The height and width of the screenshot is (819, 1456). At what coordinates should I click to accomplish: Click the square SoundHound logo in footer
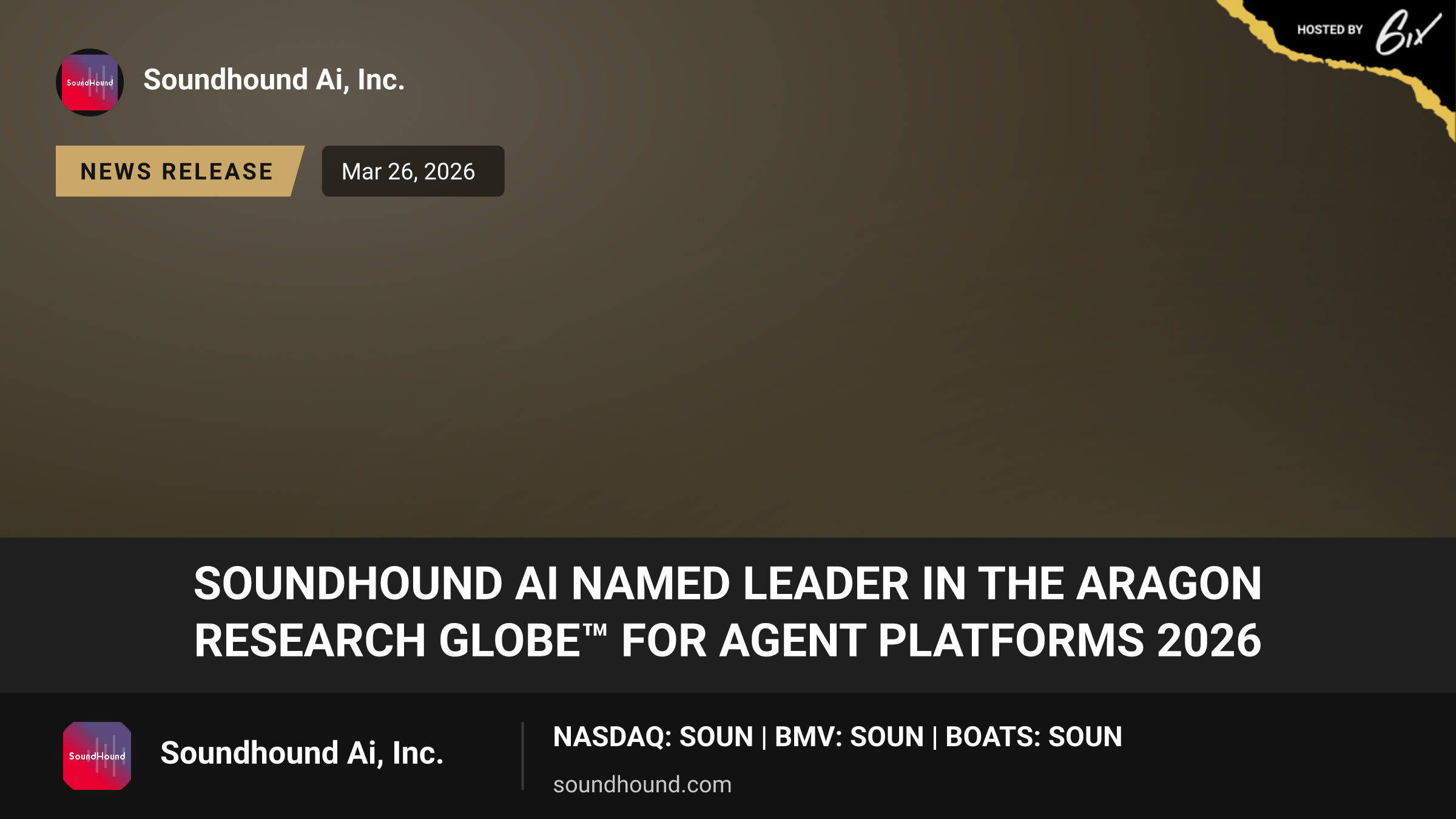[97, 756]
